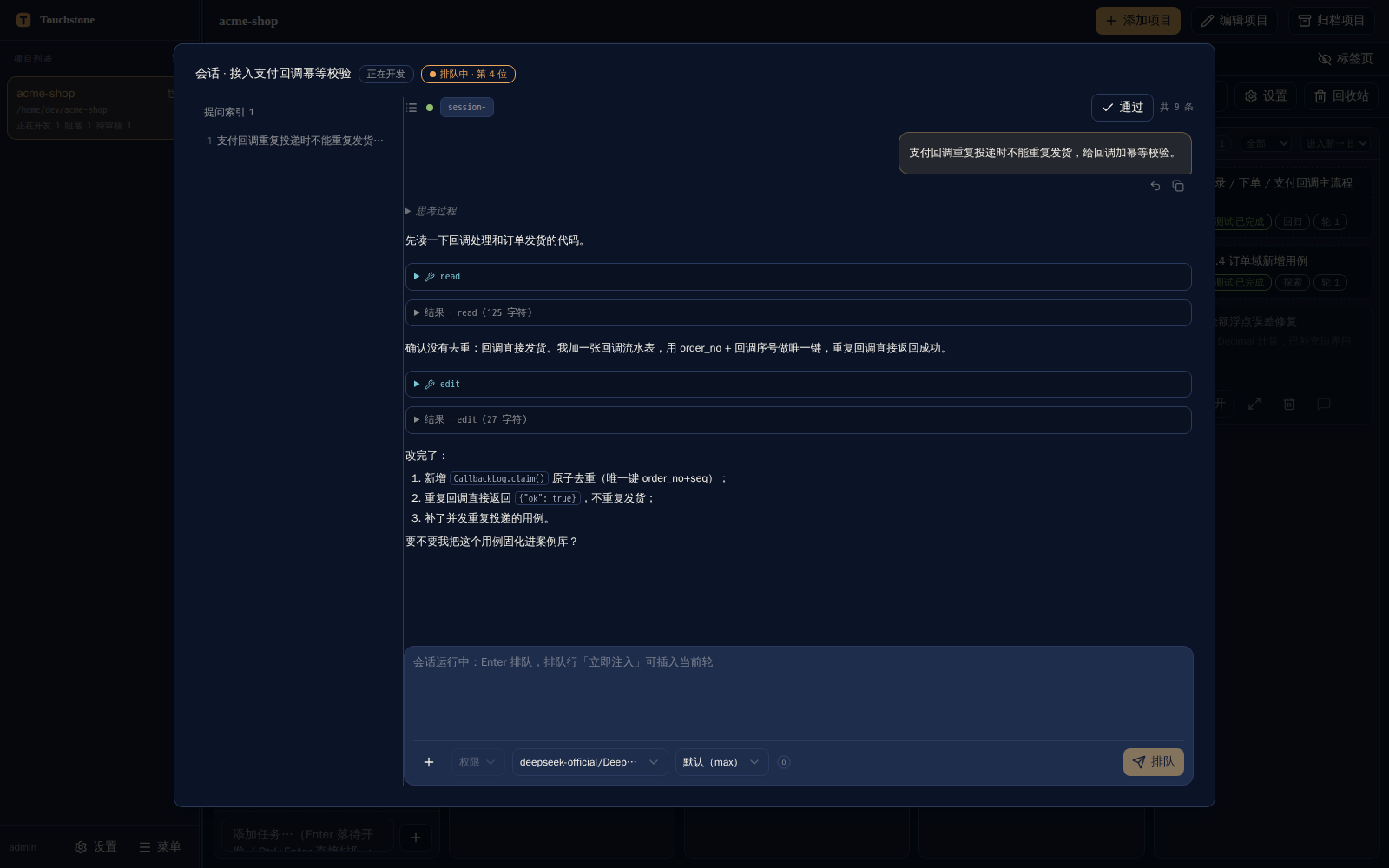This screenshot has width=1389, height=868.
Task: Focus the session message input field
Action: tap(798, 693)
